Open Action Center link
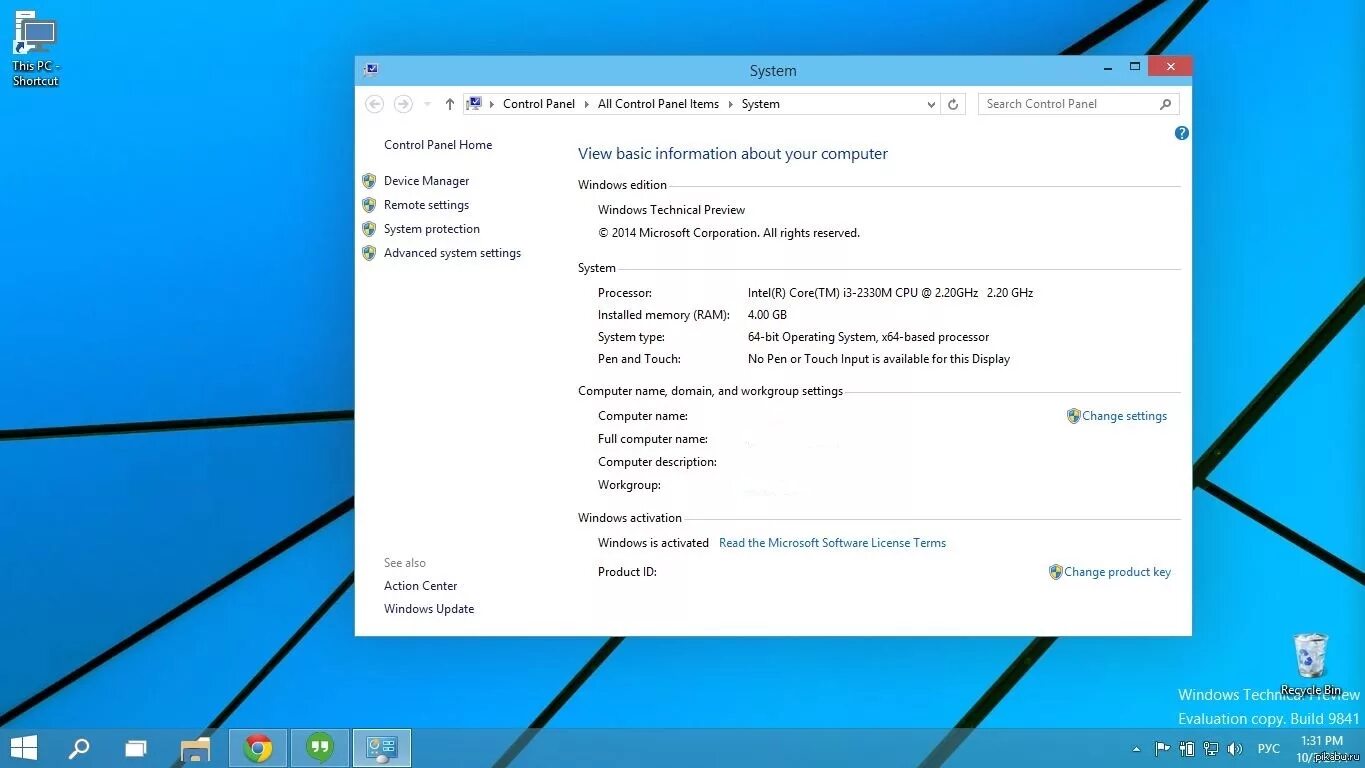 click(x=421, y=586)
